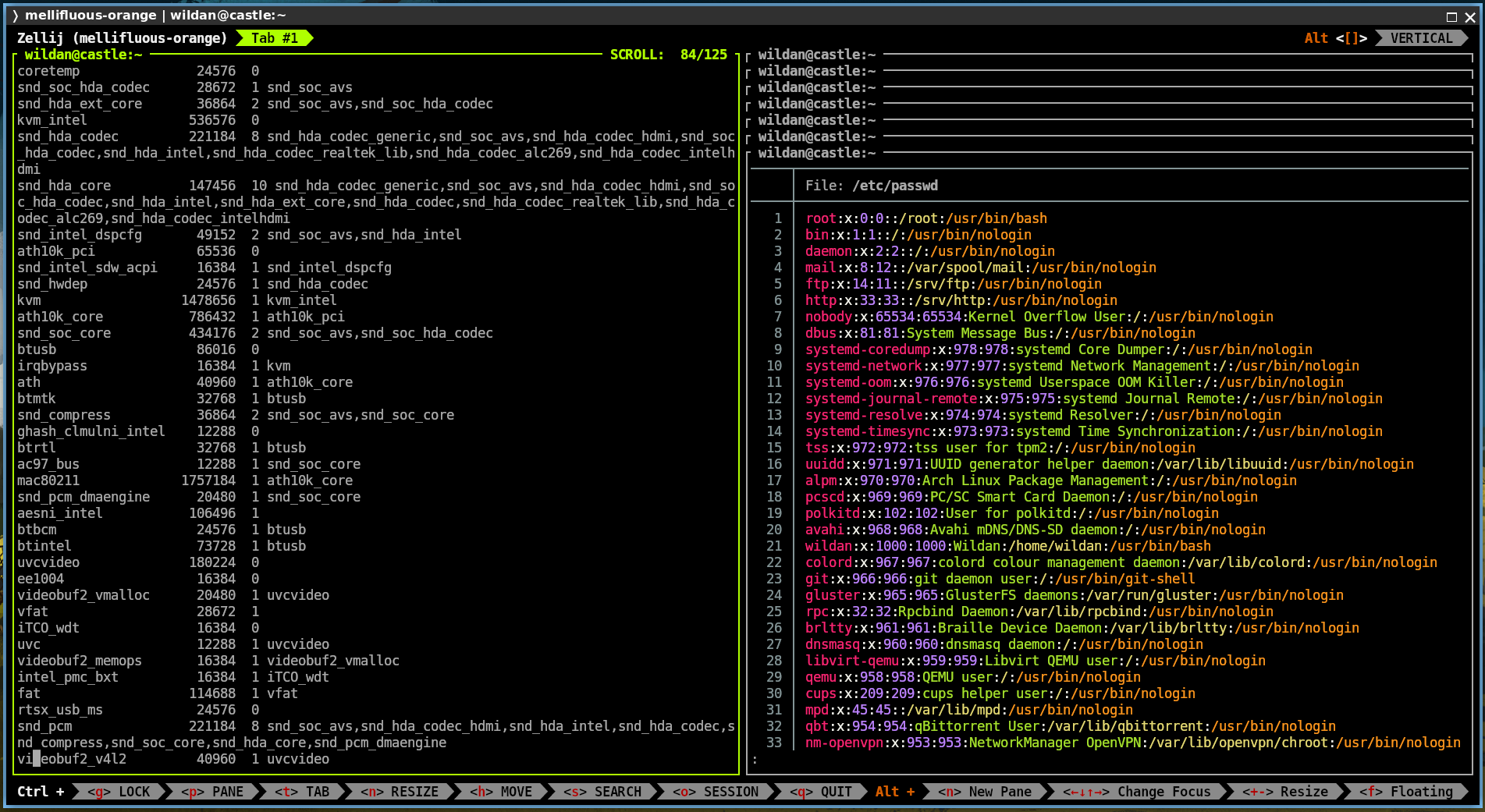Viewport: 1485px width, 812px height.
Task: Click the aesni_intel module row
Action: click(138, 513)
